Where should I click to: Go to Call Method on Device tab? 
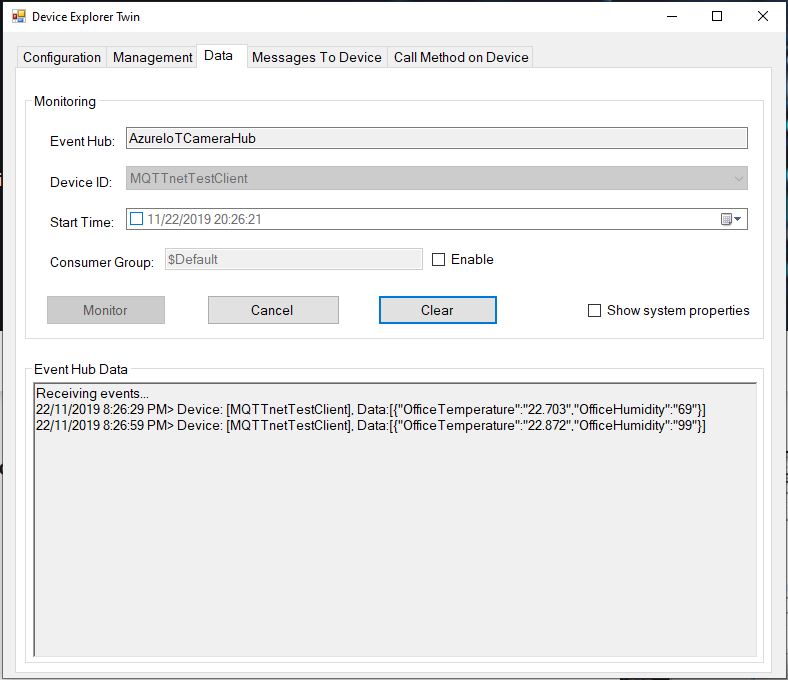(461, 57)
